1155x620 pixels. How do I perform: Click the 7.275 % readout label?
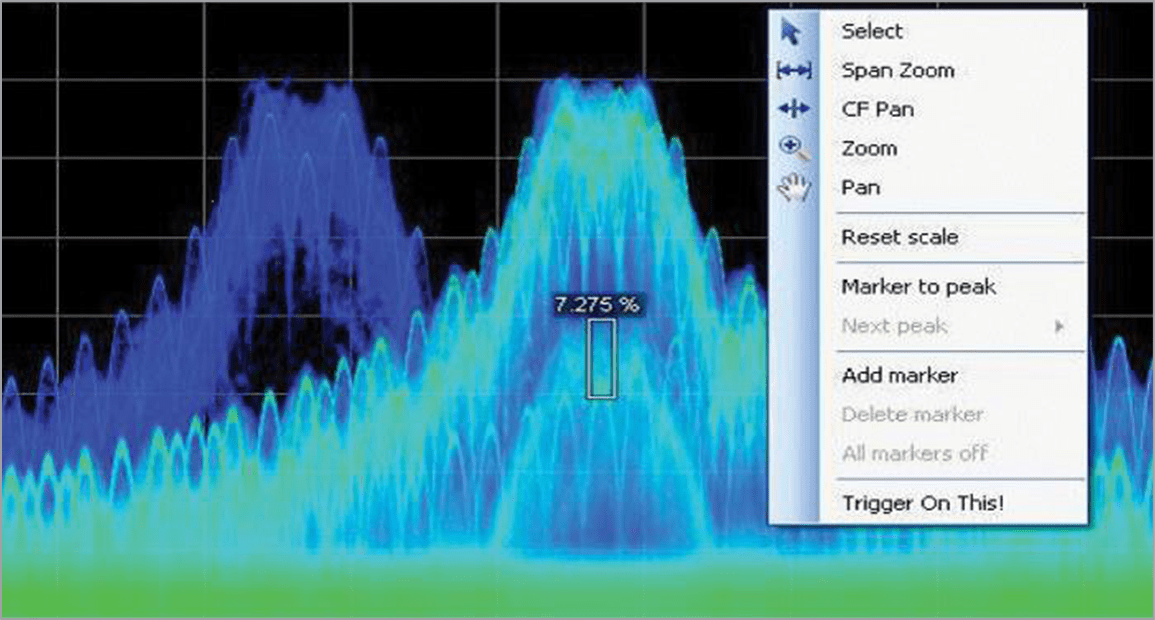pyautogui.click(x=597, y=306)
